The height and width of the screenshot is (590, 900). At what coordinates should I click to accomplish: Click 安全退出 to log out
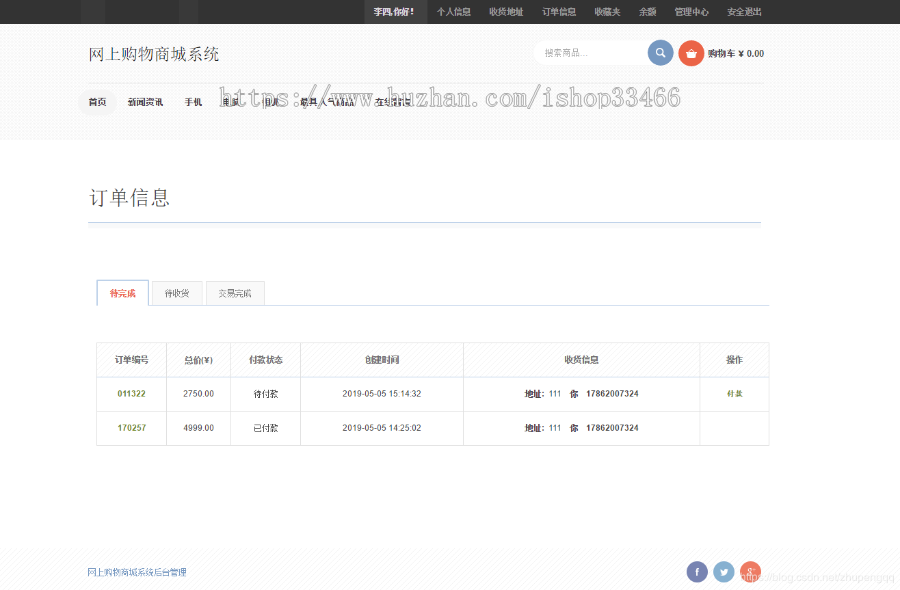pyautogui.click(x=744, y=11)
